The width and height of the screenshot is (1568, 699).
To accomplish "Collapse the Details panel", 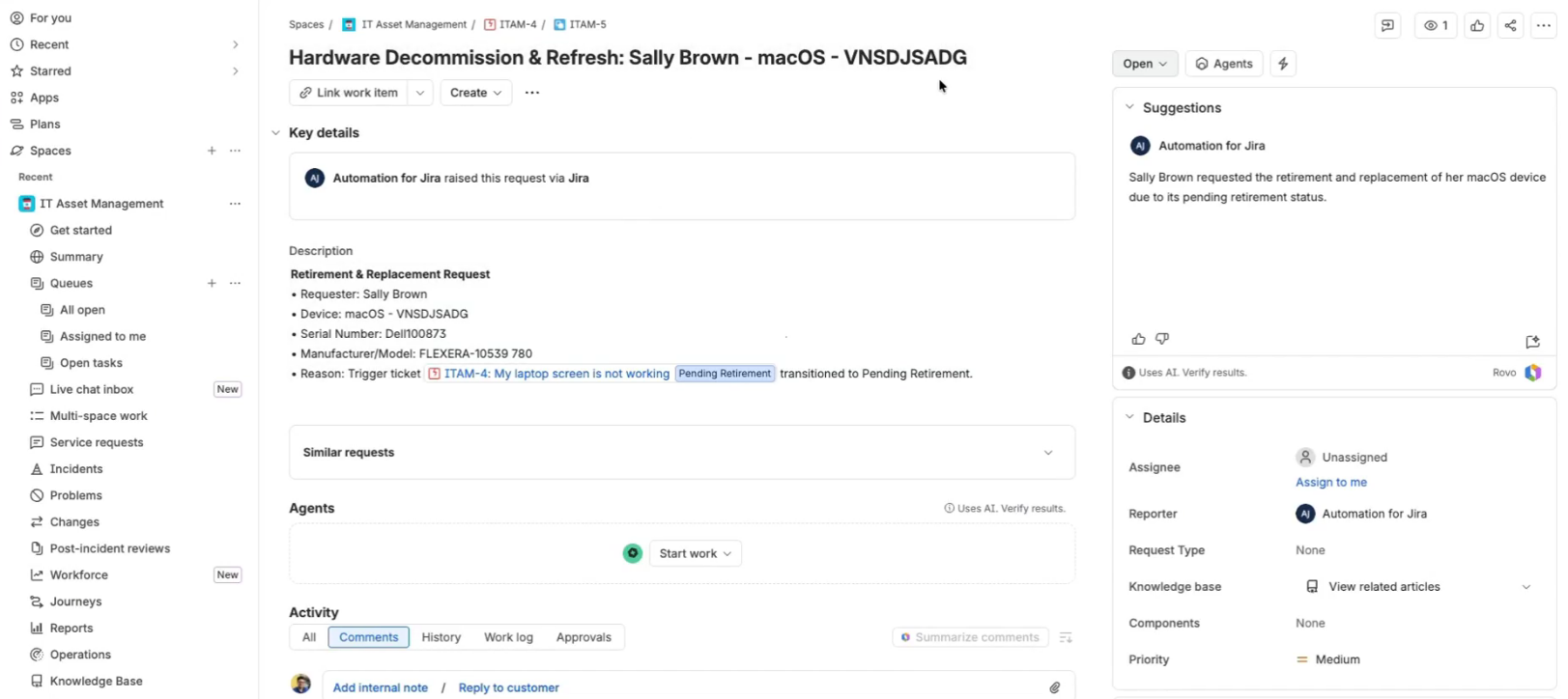I will 1129,417.
